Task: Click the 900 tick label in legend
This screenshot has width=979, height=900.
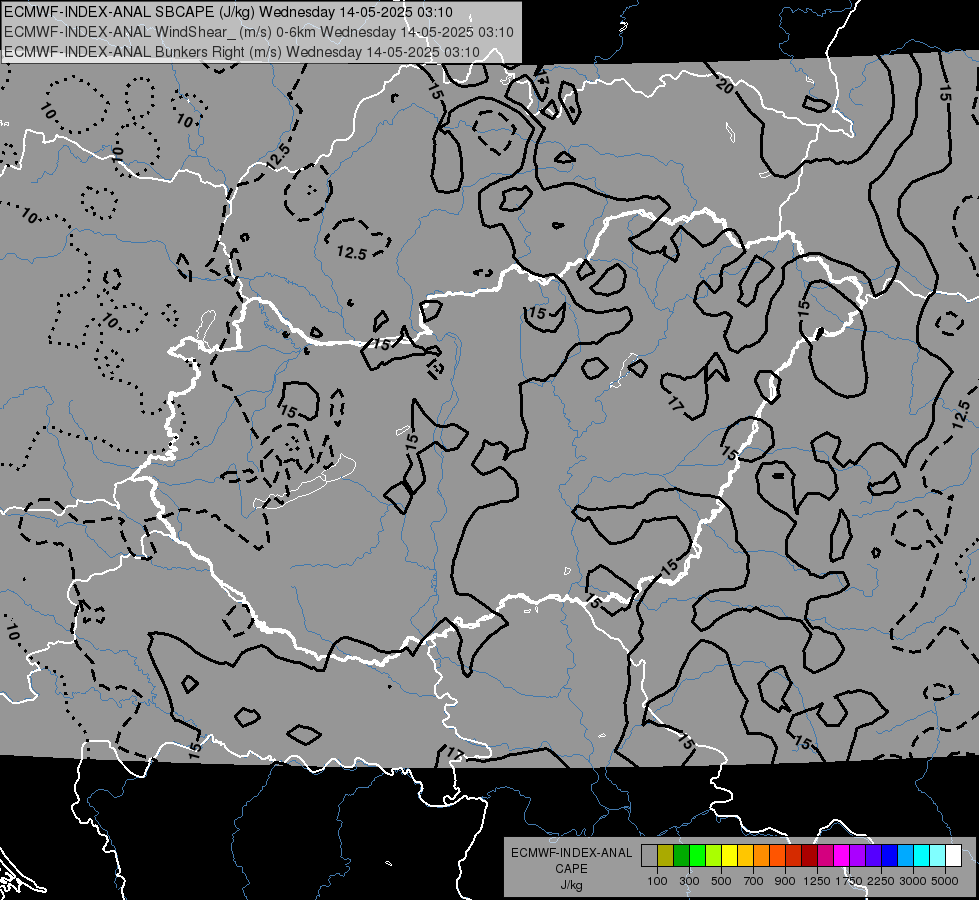Action: pos(785,881)
